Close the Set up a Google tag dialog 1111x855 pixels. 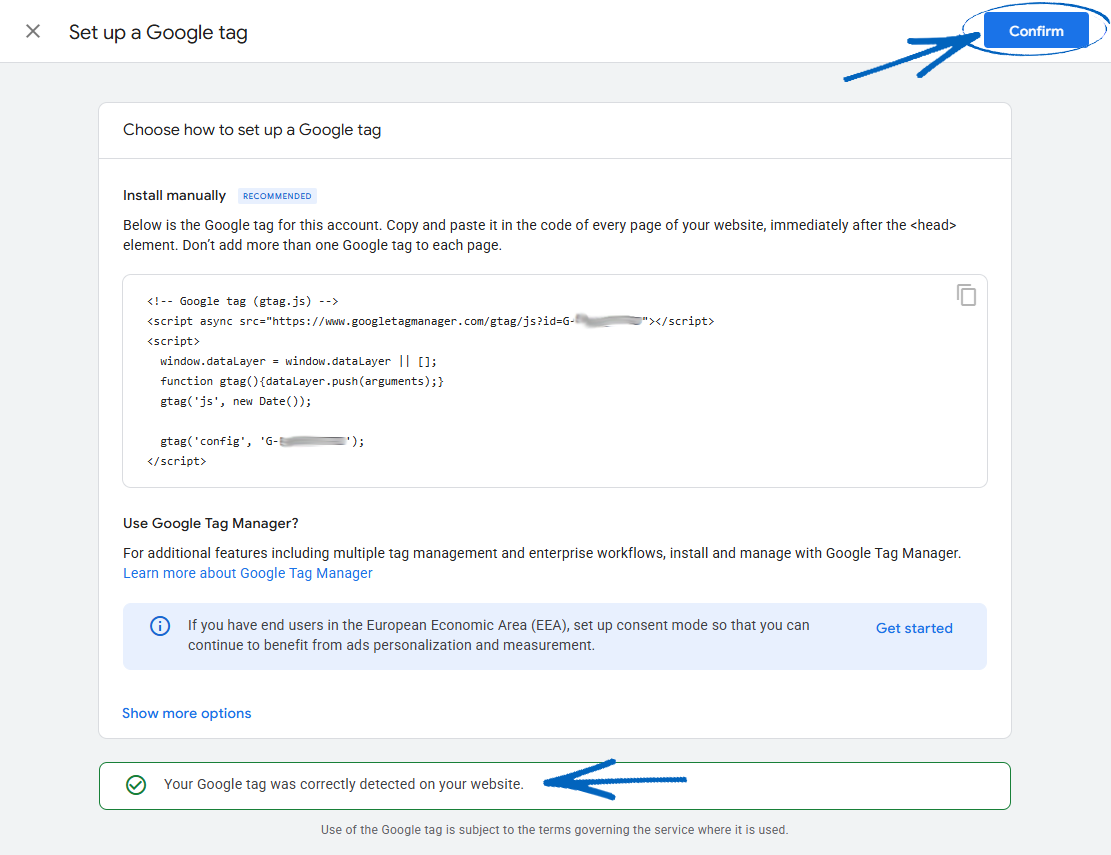click(33, 31)
